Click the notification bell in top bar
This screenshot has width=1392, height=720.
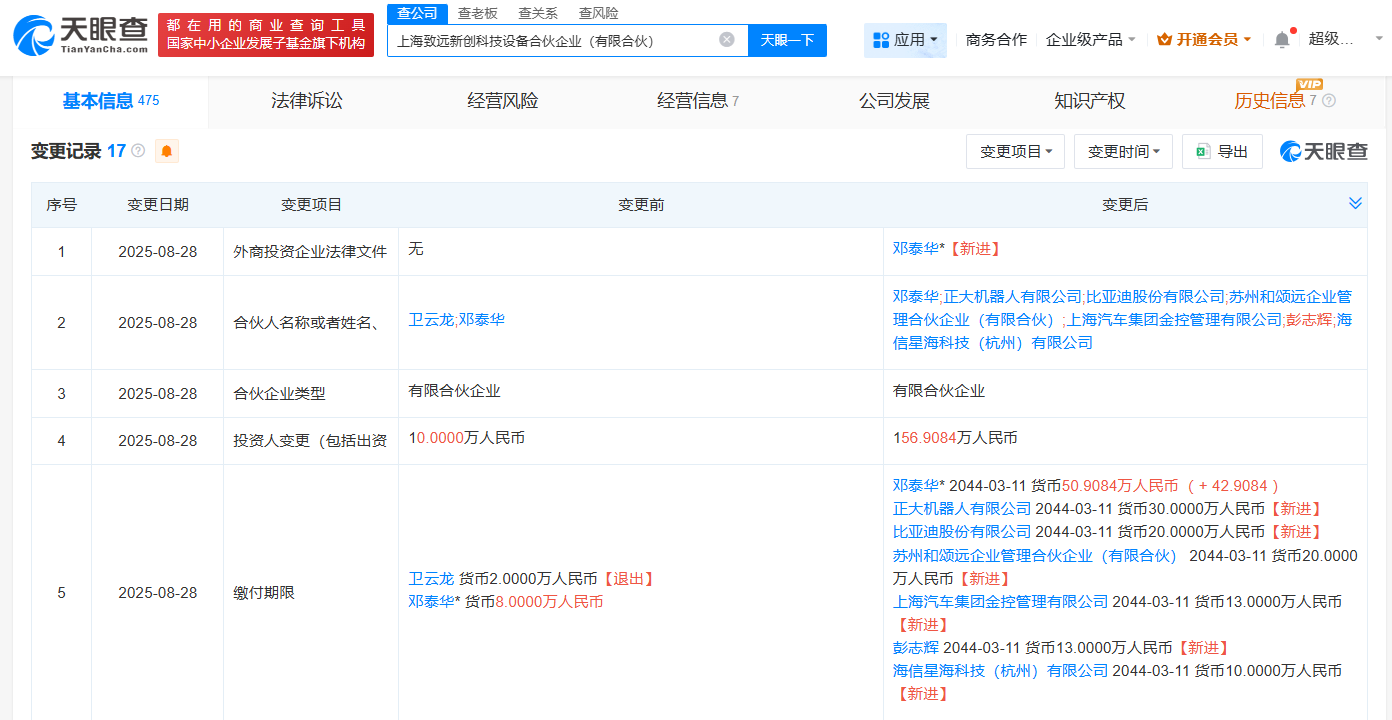1281,37
